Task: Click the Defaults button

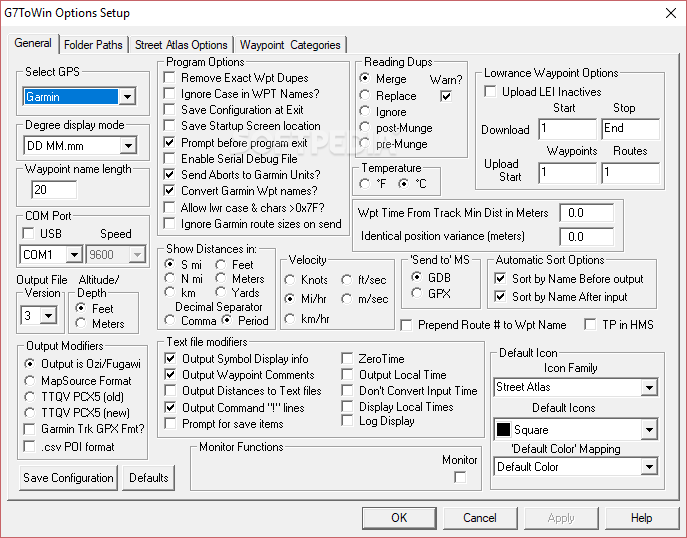Action: 149,478
